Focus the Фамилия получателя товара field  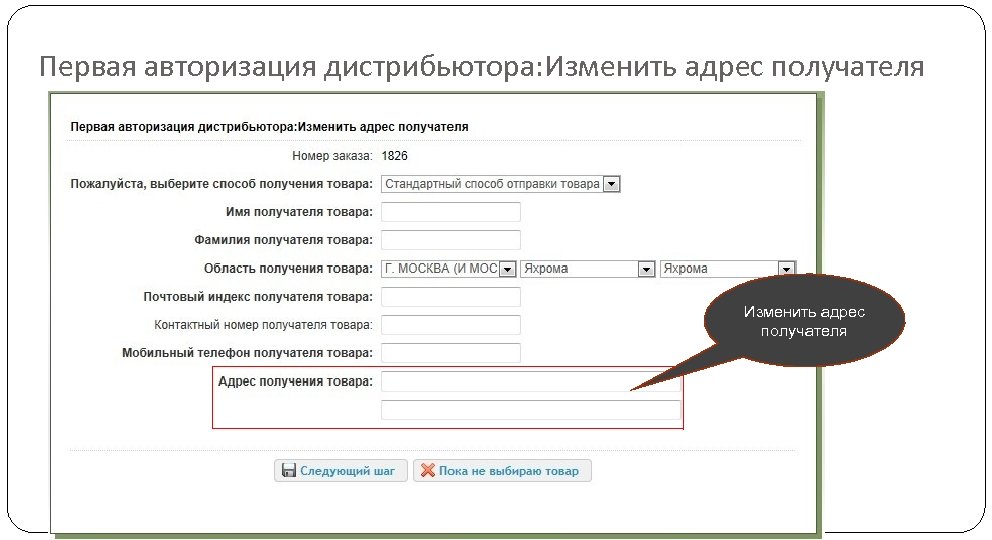click(450, 240)
